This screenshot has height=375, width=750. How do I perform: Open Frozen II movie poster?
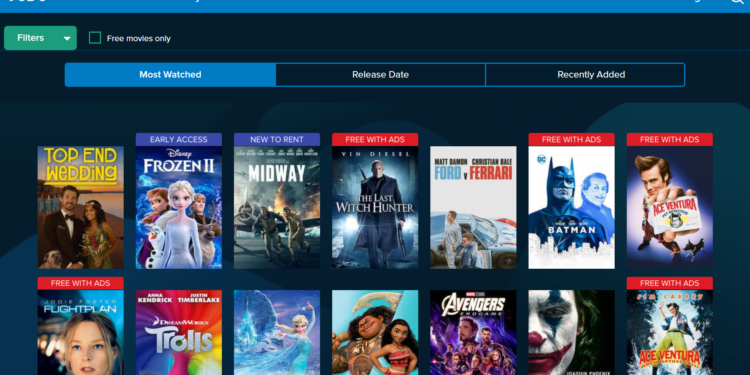[179, 207]
